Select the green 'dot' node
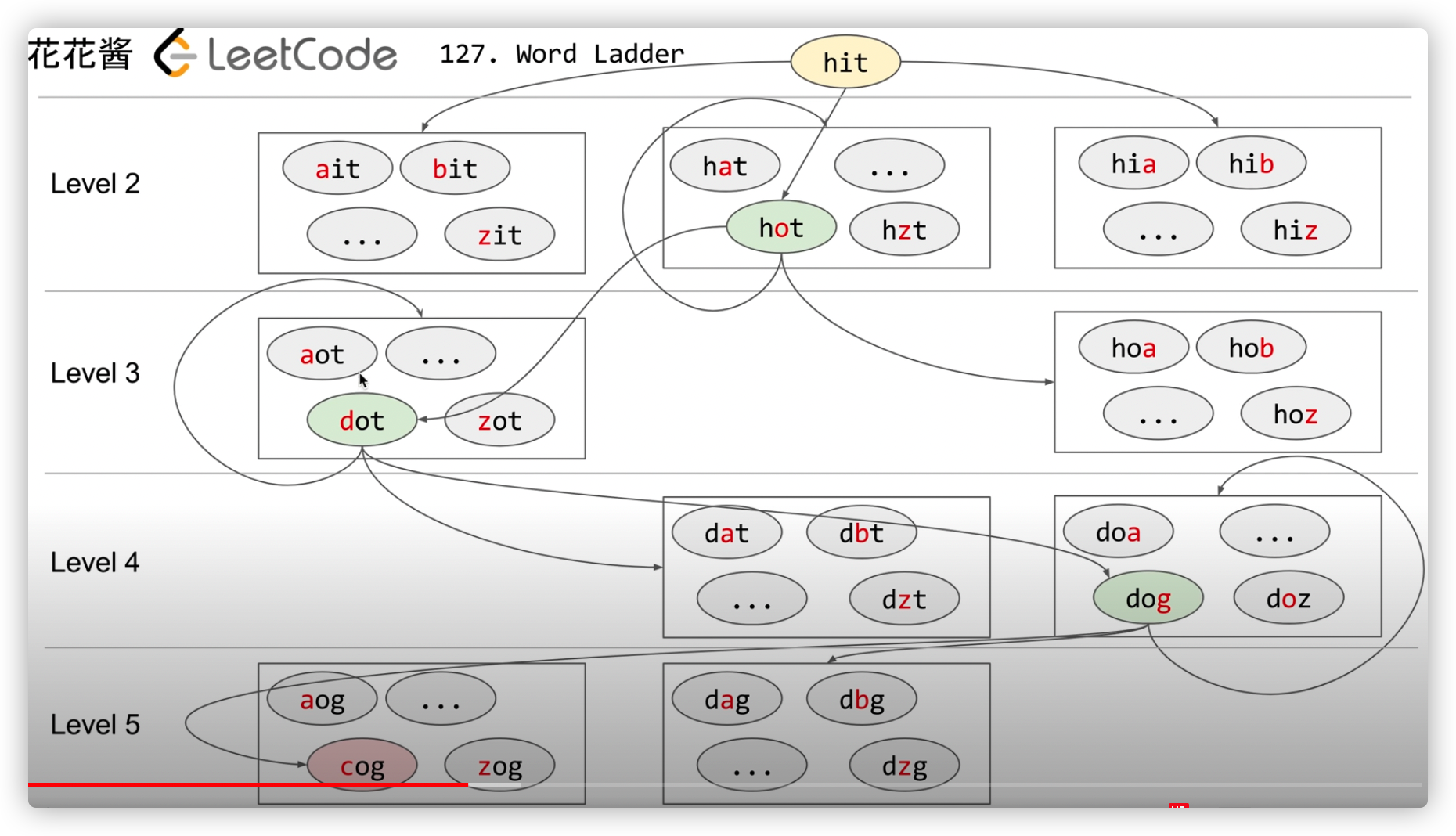Screen dimensions: 1456x836 pyautogui.click(x=362, y=420)
